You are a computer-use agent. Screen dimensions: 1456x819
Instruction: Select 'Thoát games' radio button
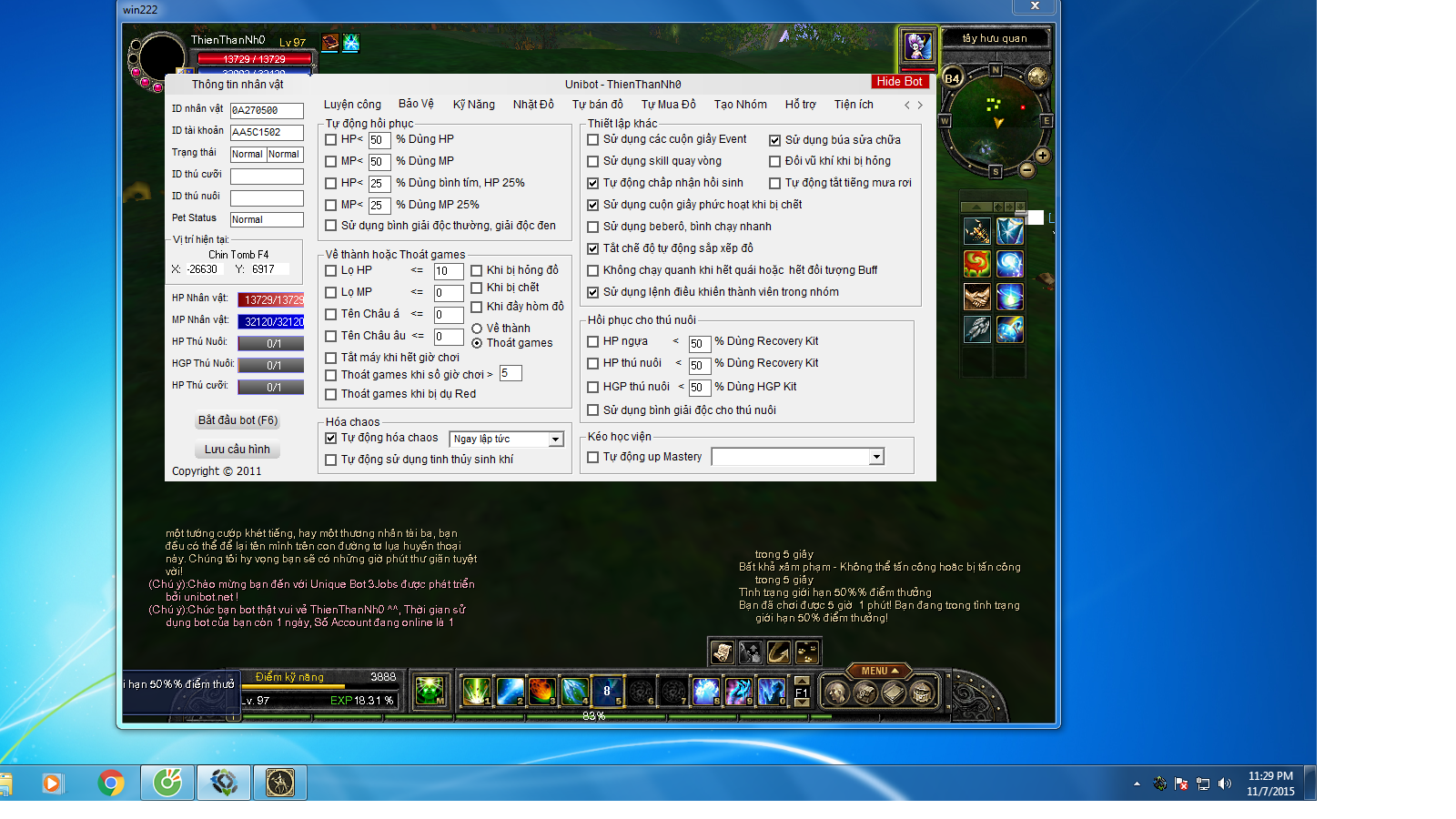tap(477, 344)
